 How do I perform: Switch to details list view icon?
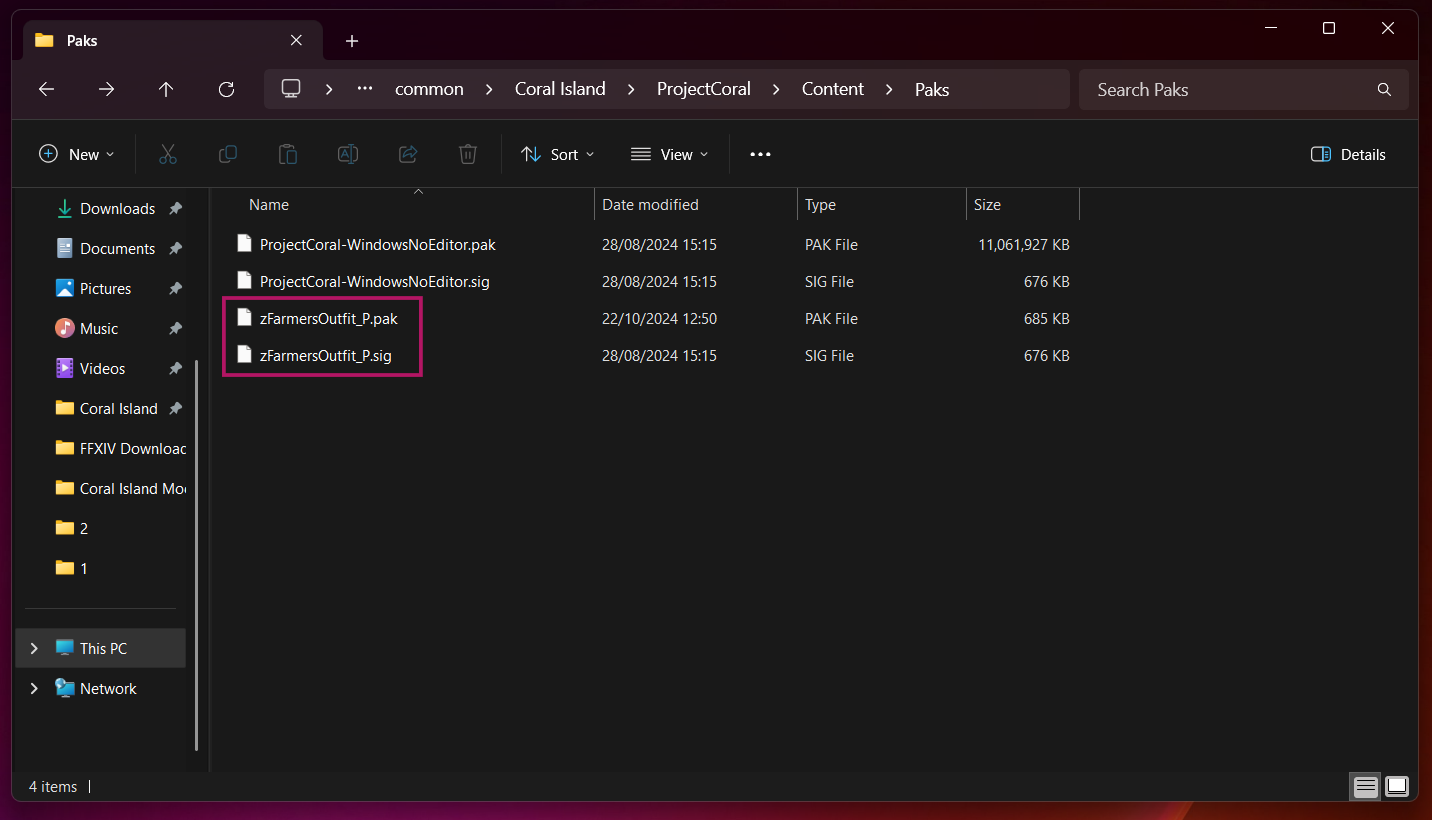tap(1366, 786)
